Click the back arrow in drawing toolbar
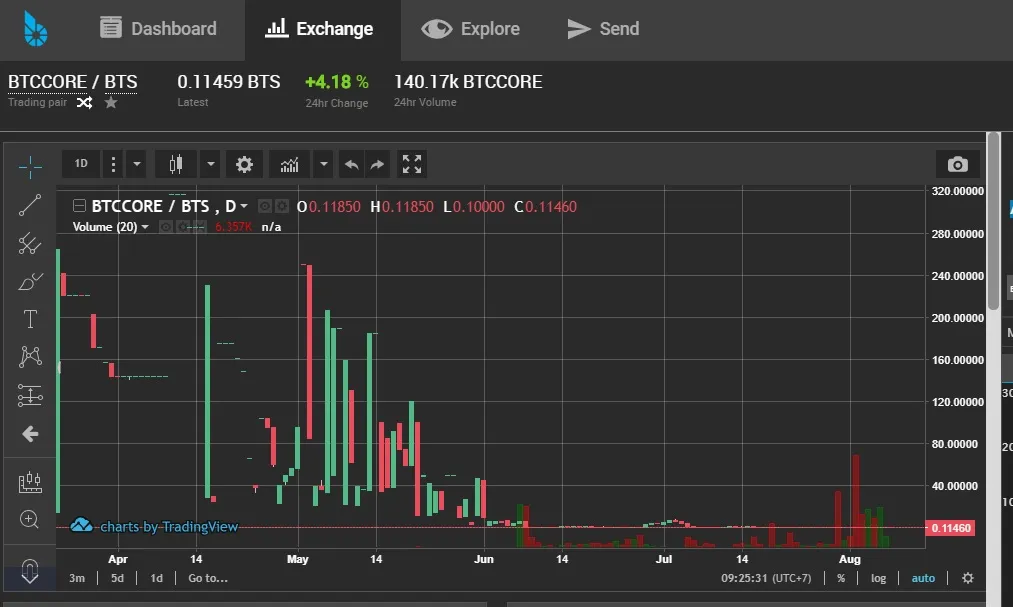 [30, 434]
